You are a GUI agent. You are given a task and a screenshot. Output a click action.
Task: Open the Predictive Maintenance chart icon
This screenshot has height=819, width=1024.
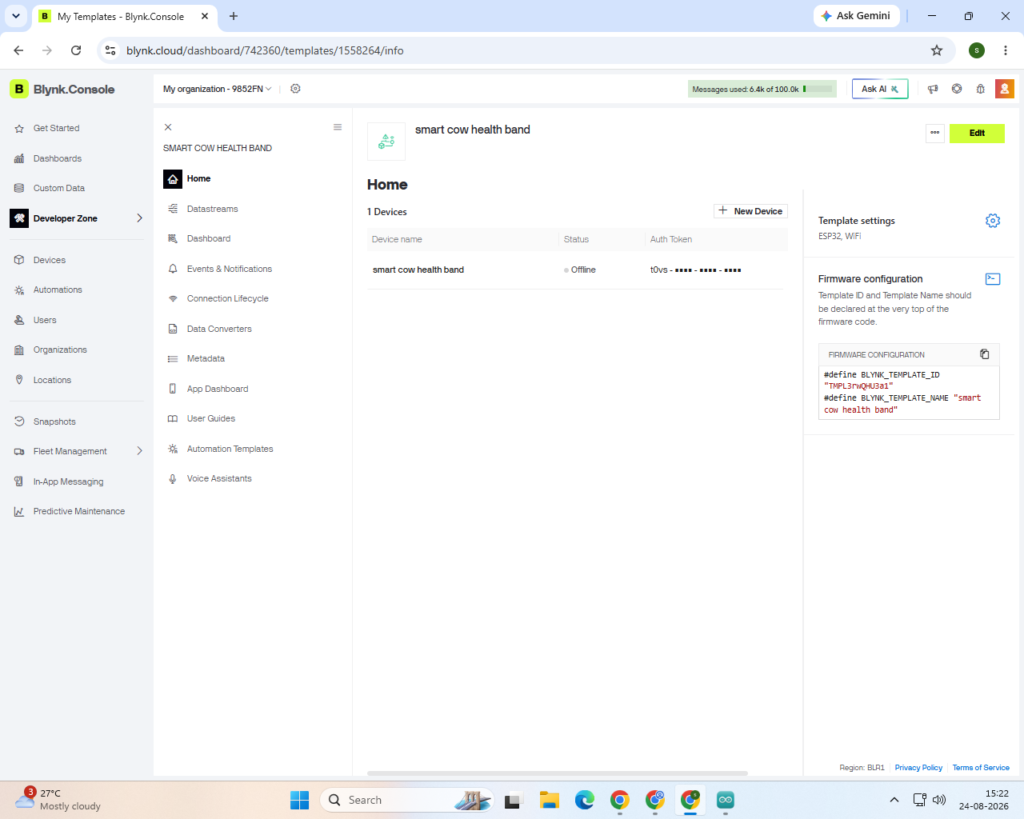coord(19,512)
